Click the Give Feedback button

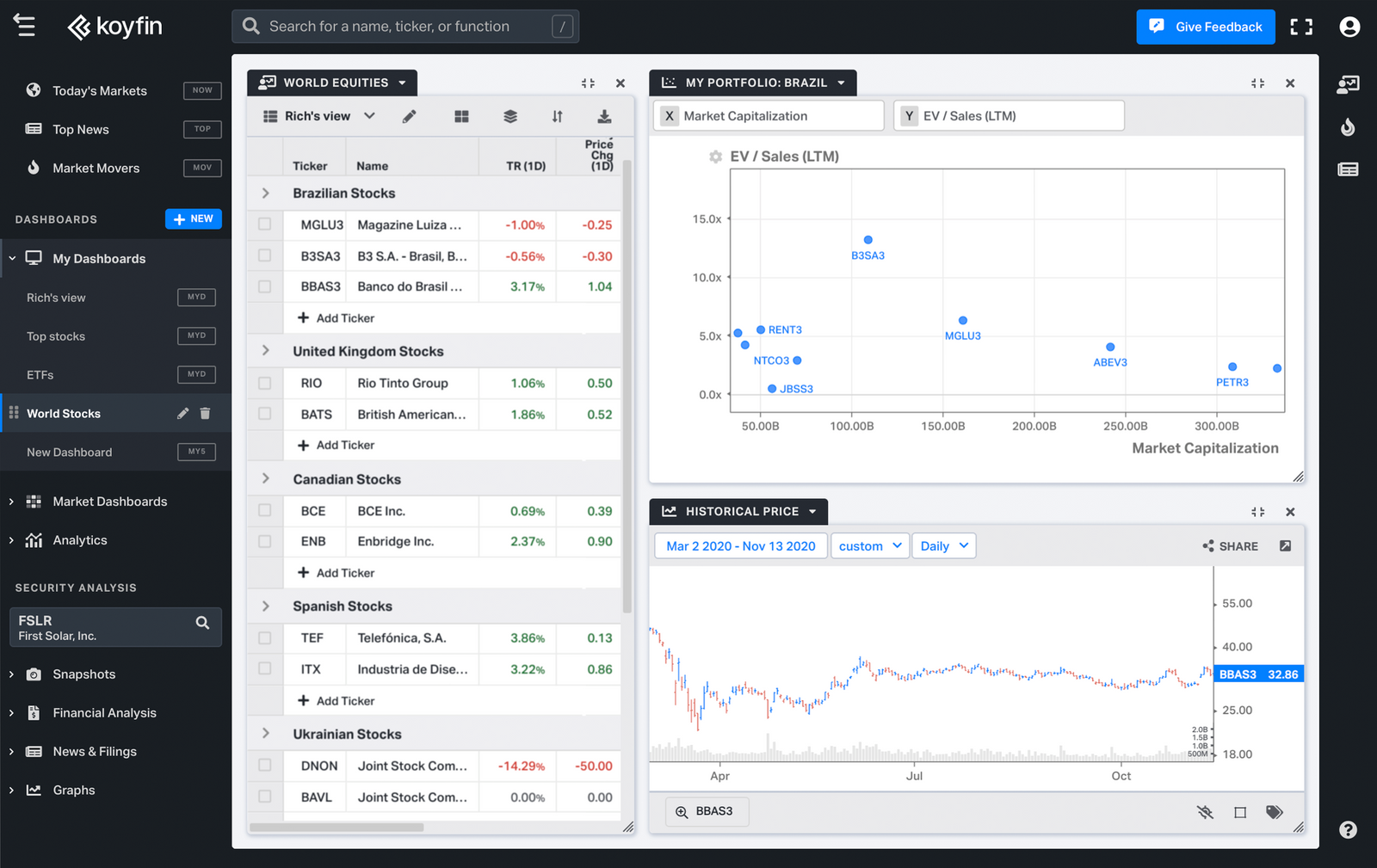1205,27
